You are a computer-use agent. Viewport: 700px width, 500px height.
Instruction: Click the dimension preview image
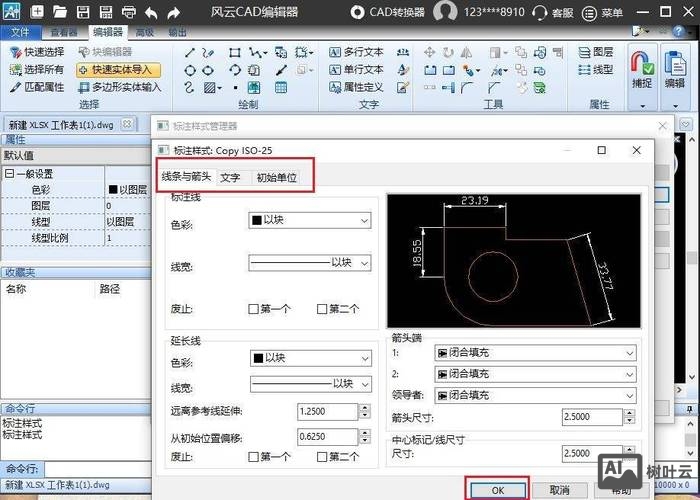[514, 261]
